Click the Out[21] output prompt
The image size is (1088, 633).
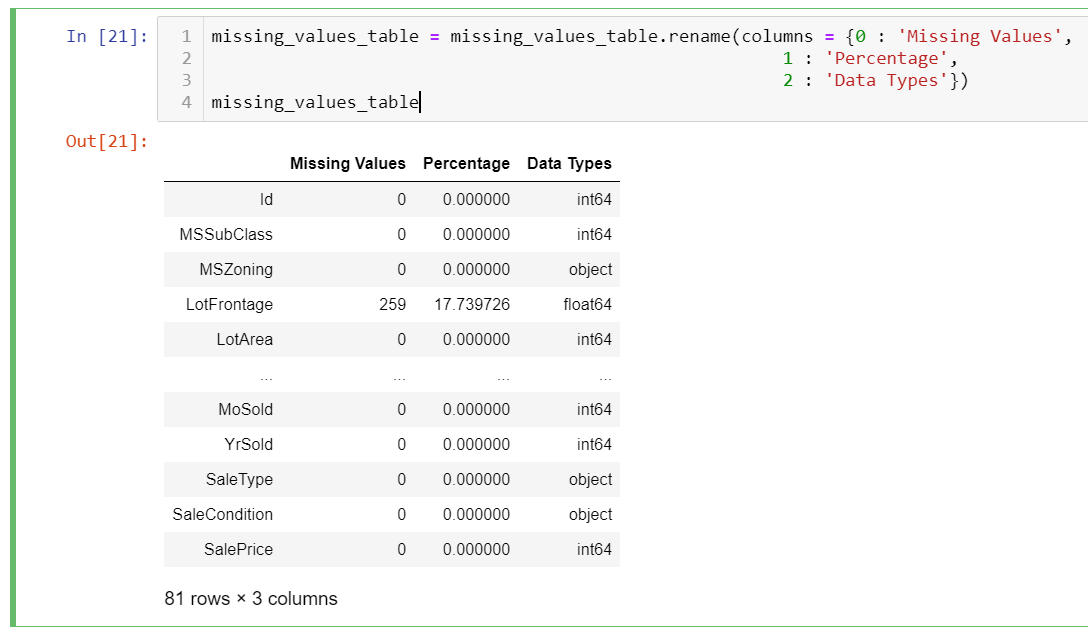(106, 141)
